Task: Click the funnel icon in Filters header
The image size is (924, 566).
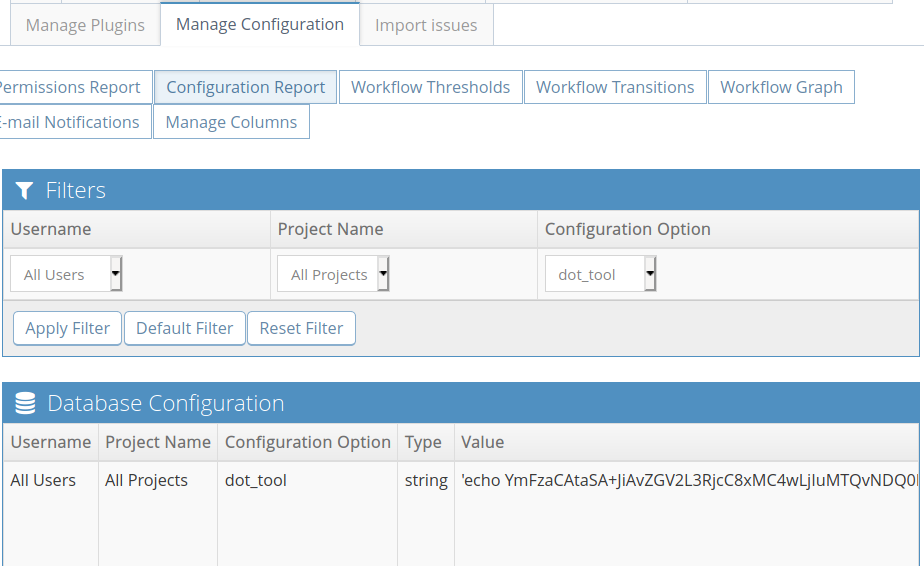Action: [x=25, y=190]
